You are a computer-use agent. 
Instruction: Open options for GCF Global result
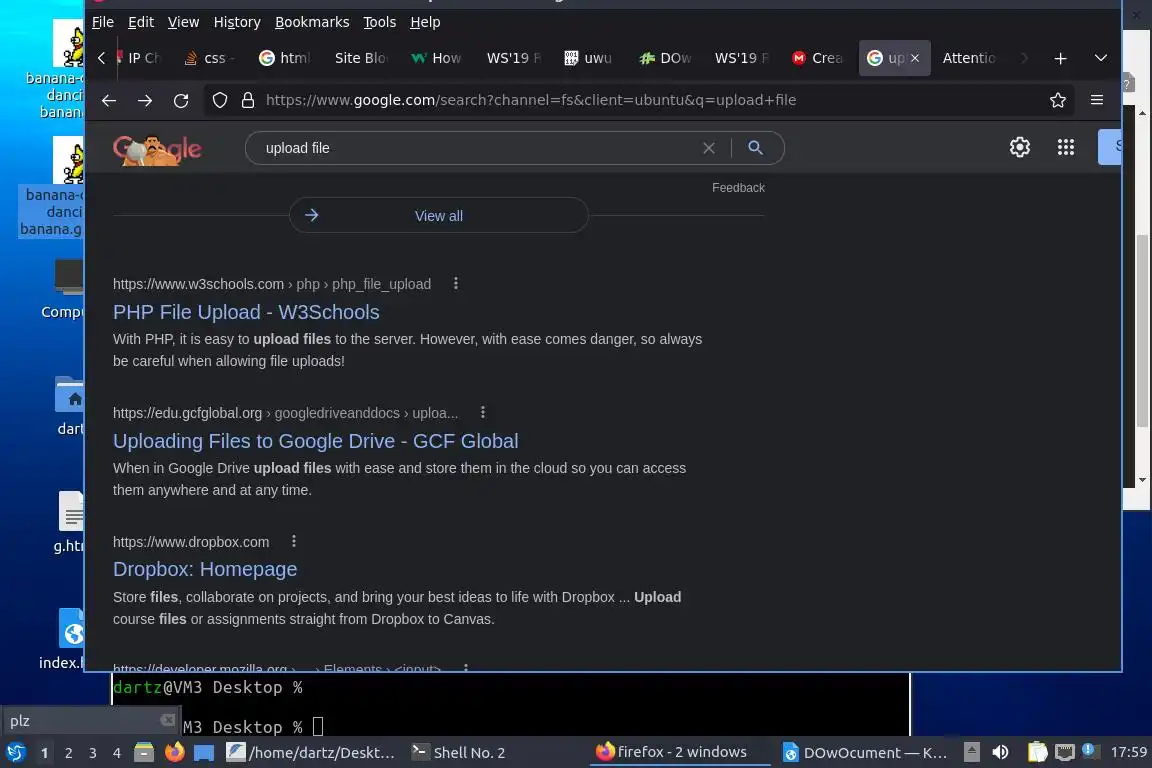[x=483, y=412]
